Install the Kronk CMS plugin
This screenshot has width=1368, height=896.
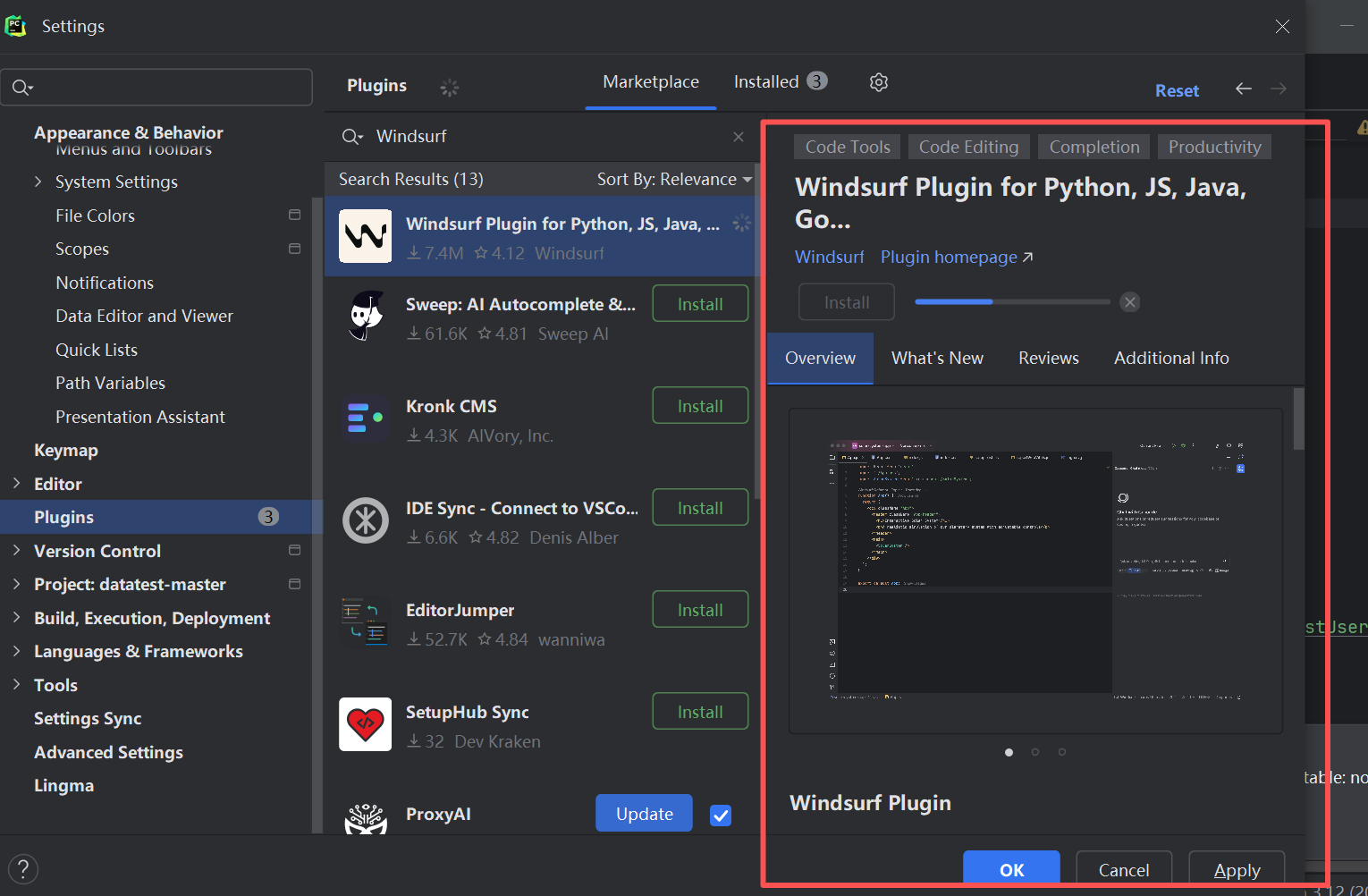pos(700,406)
